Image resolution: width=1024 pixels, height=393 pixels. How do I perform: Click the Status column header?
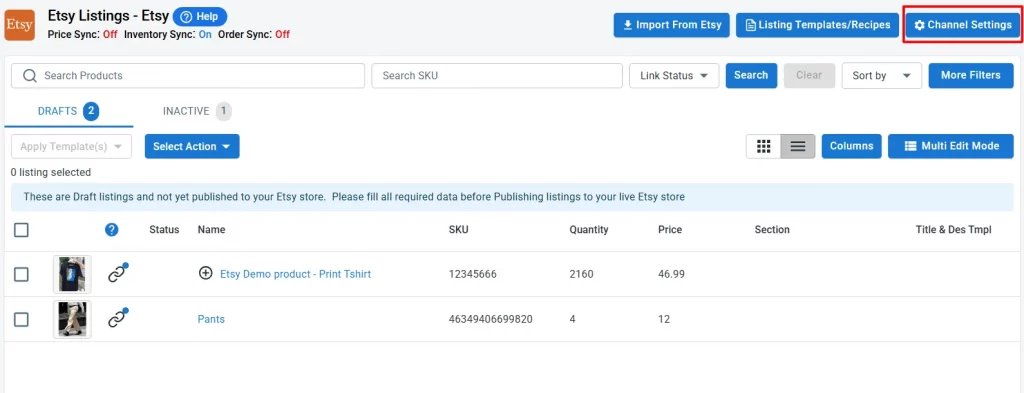164,230
